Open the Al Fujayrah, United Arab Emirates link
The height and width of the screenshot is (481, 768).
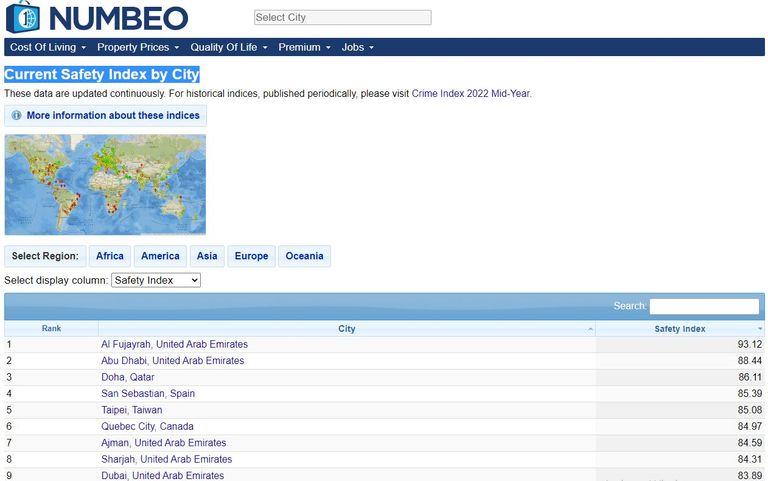click(x=174, y=344)
